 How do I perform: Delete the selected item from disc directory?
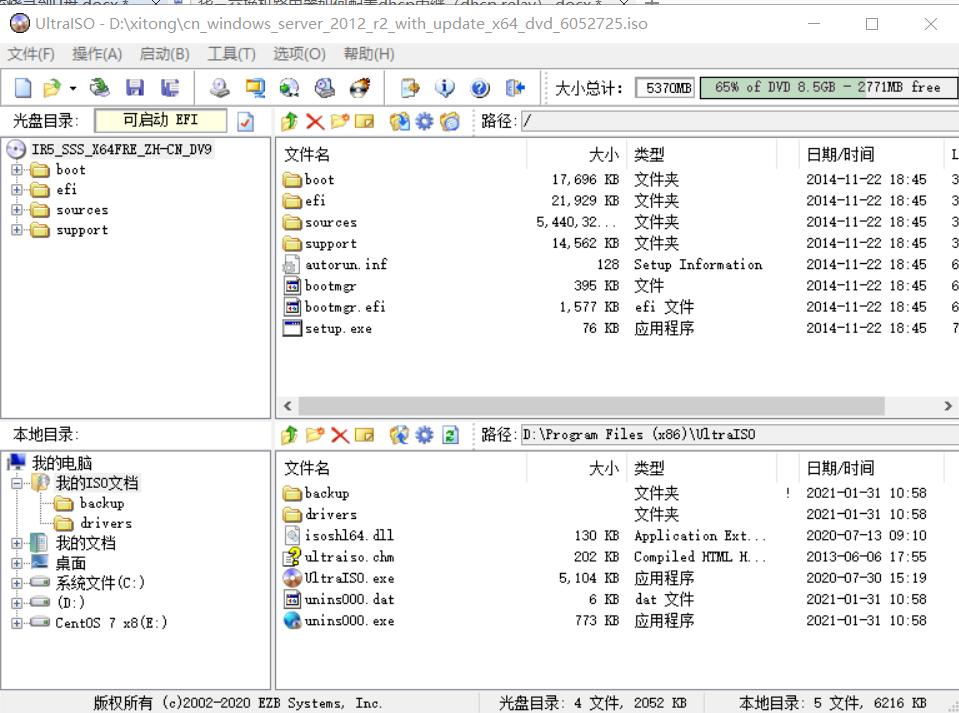[315, 123]
